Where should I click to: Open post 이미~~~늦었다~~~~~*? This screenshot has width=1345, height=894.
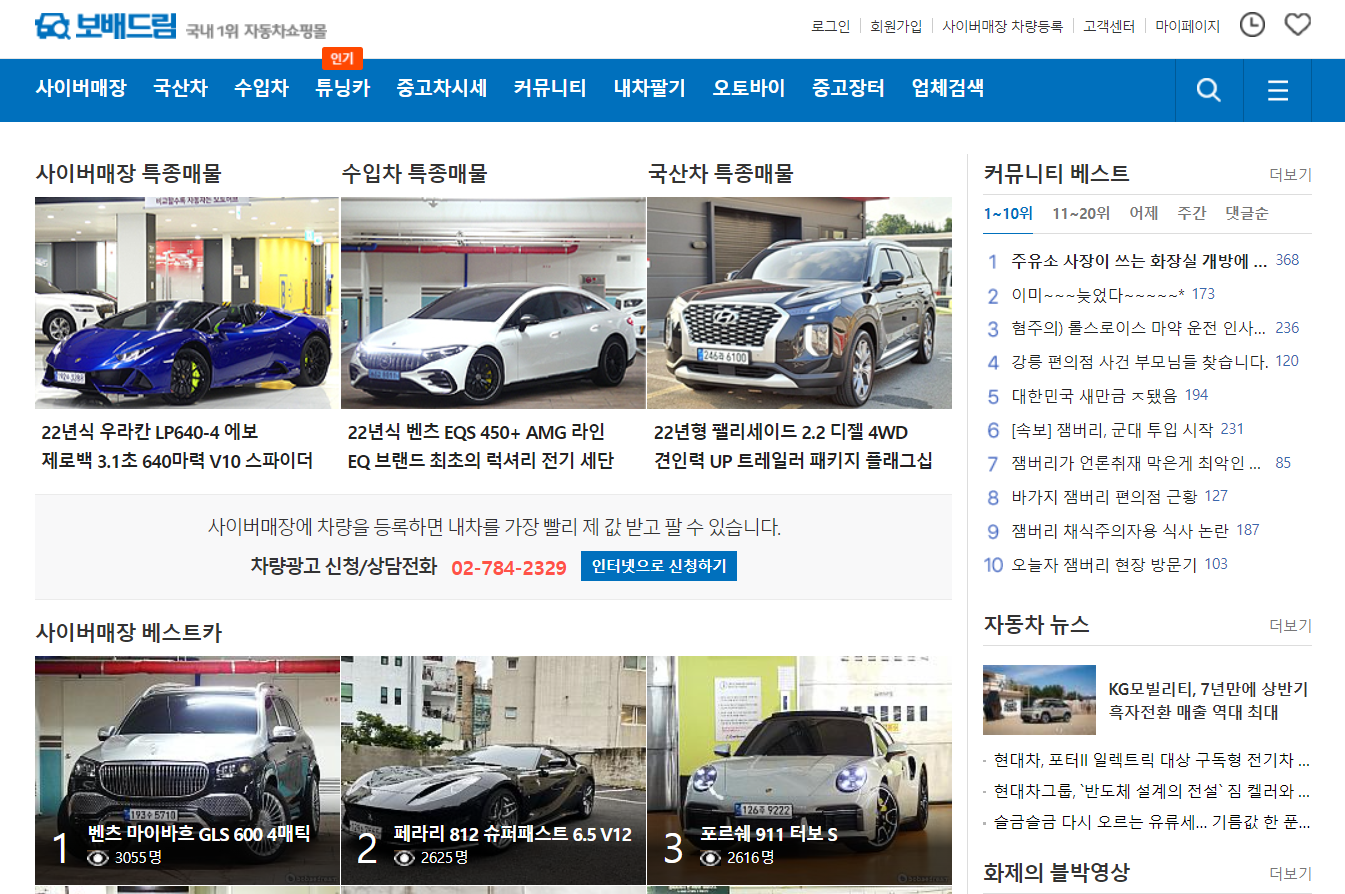1098,295
